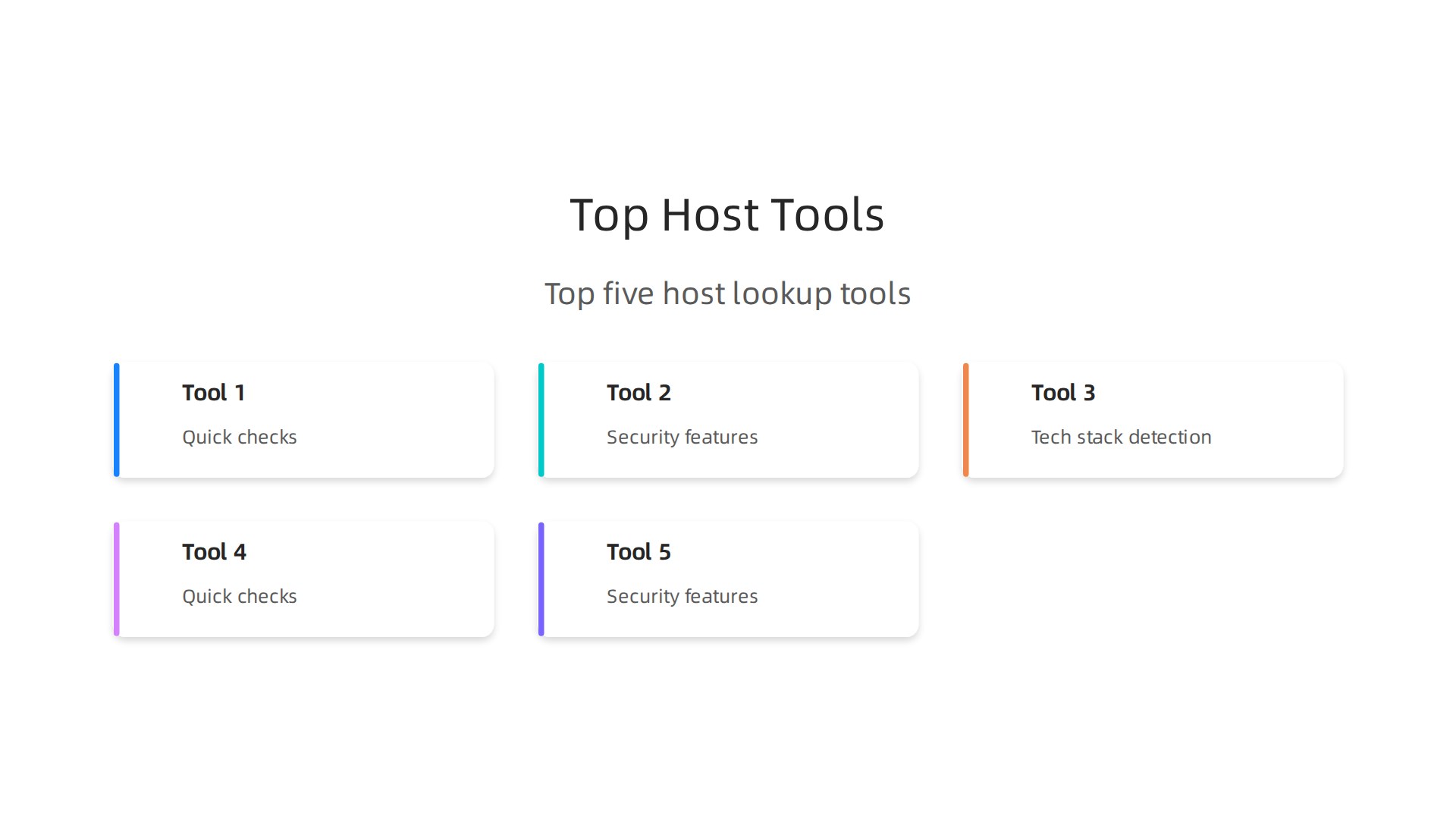
Task: Click 'Quick checks' under Tool 1
Action: coord(240,438)
